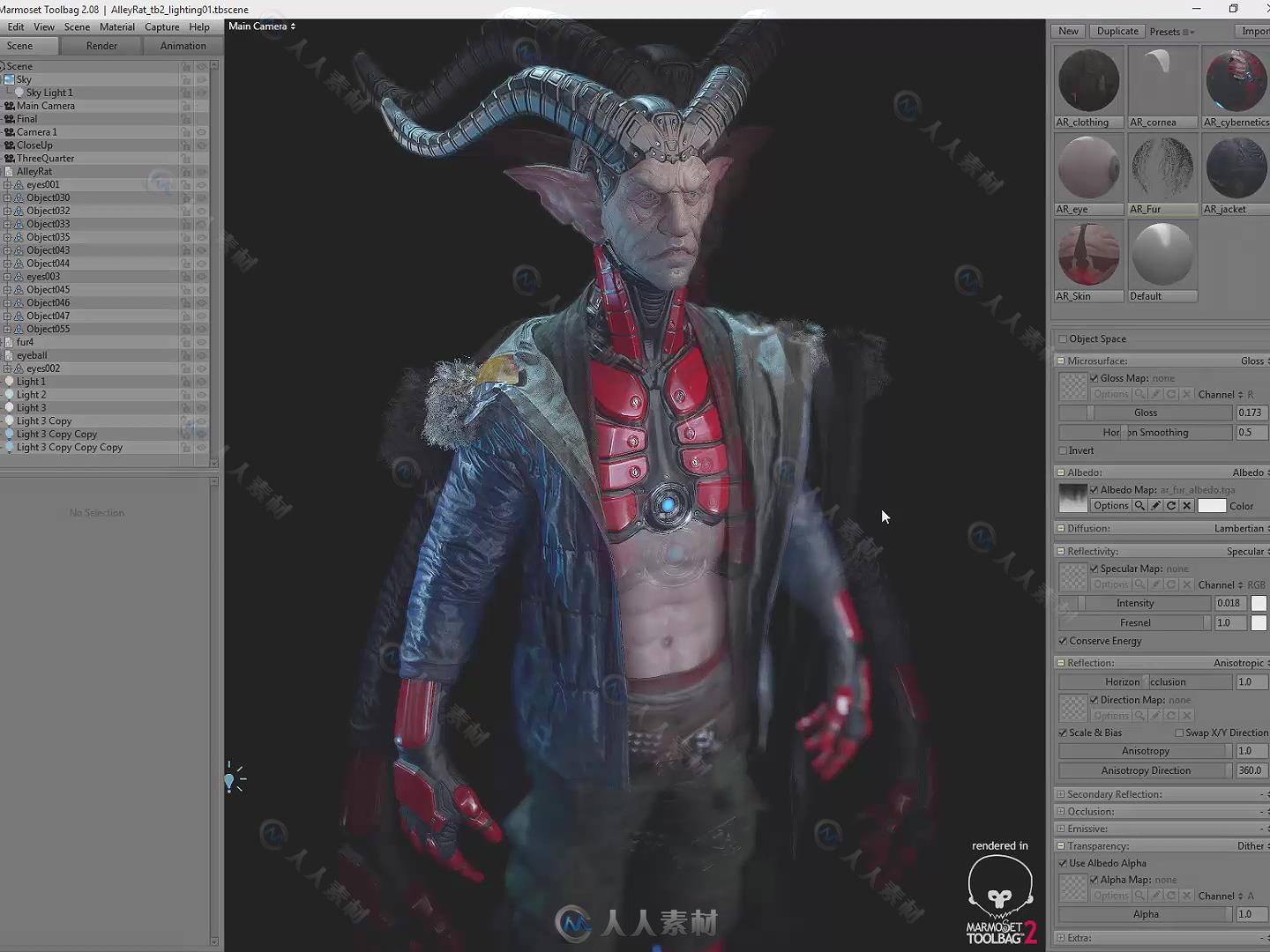Clear the Albedo Map with X icon
The width and height of the screenshot is (1270, 952).
coord(1187,506)
